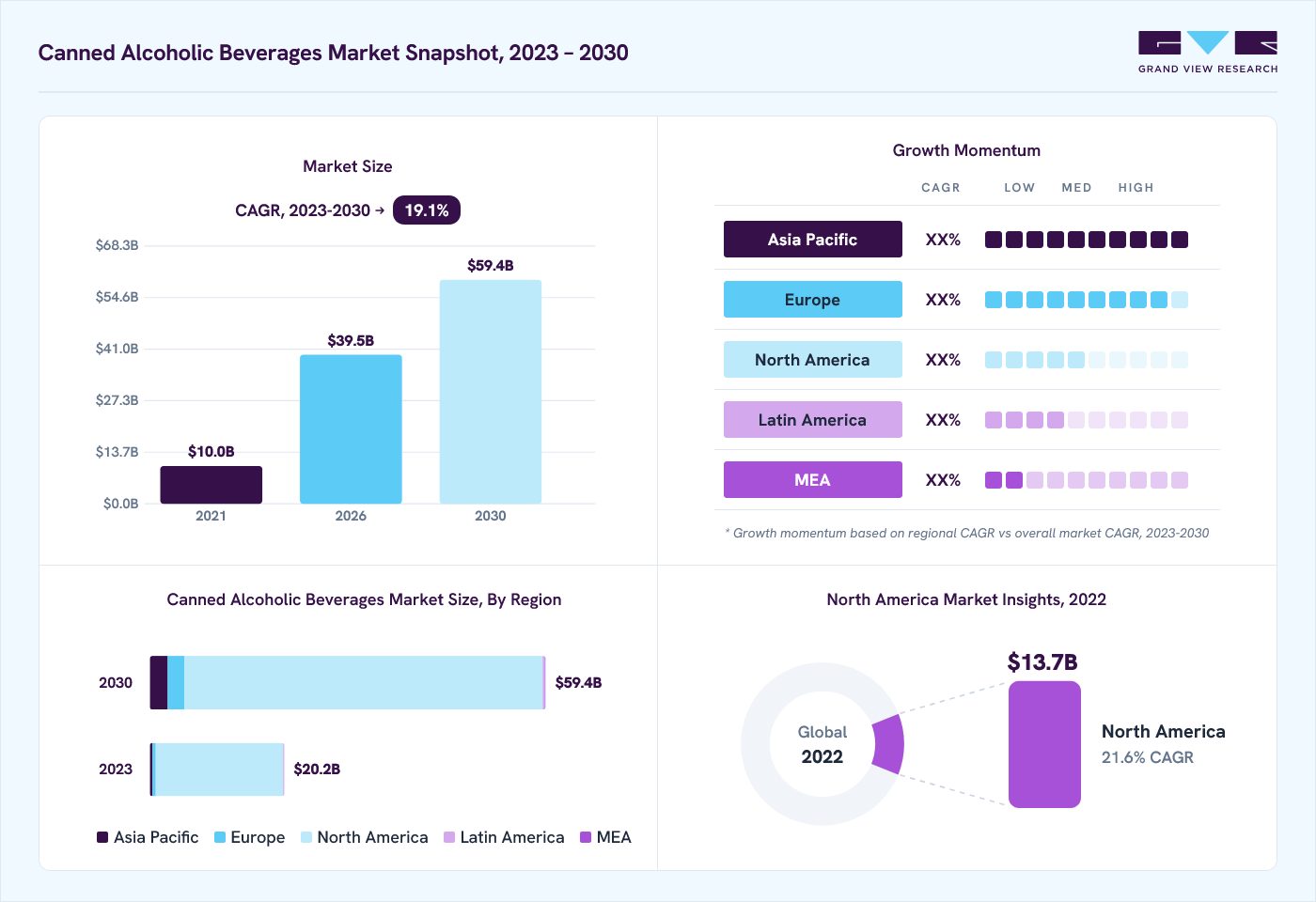The width and height of the screenshot is (1316, 902).
Task: Click the $10.0B value label
Action: (211, 452)
